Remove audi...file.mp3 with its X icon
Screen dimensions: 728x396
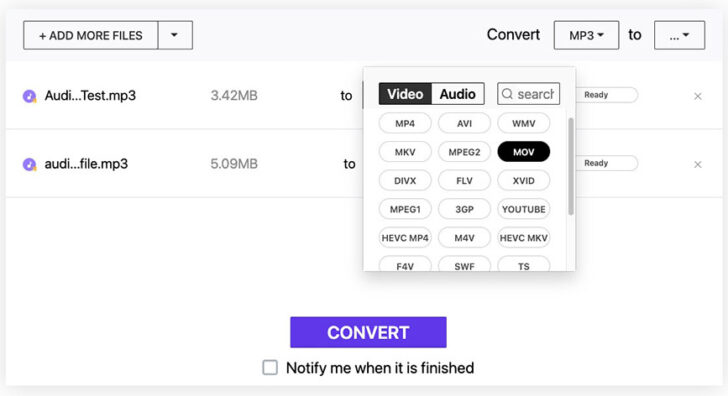(x=697, y=164)
